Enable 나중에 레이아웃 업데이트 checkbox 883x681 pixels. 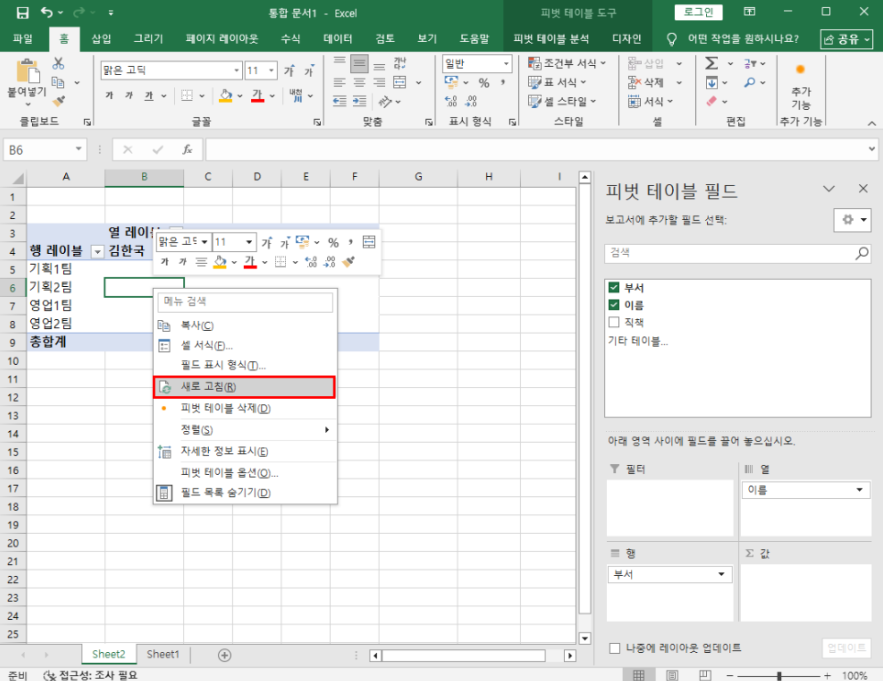pos(614,648)
